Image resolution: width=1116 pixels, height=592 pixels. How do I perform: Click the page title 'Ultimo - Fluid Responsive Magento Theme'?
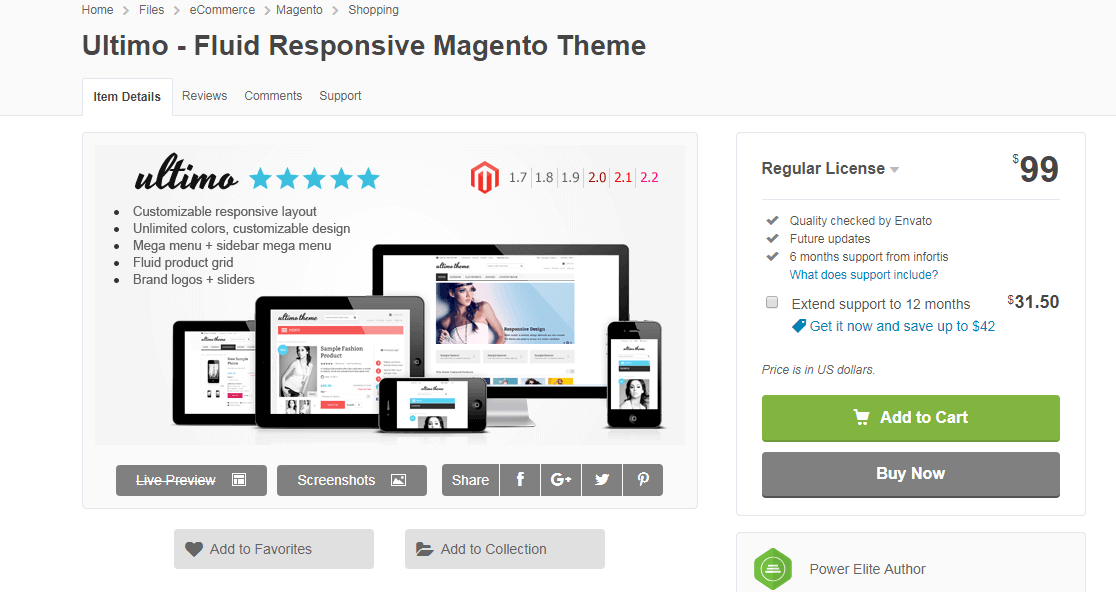pos(364,46)
